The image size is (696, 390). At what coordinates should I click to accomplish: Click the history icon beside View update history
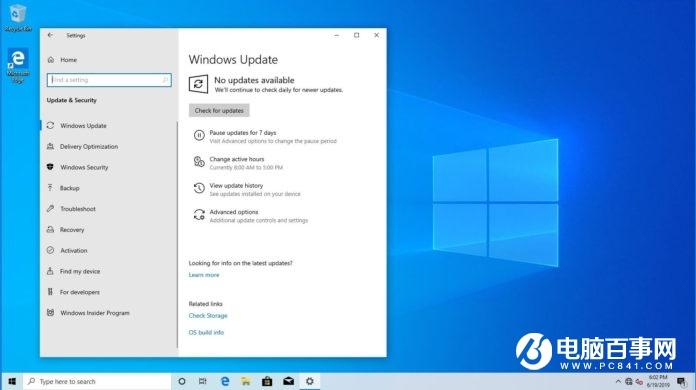tap(199, 189)
